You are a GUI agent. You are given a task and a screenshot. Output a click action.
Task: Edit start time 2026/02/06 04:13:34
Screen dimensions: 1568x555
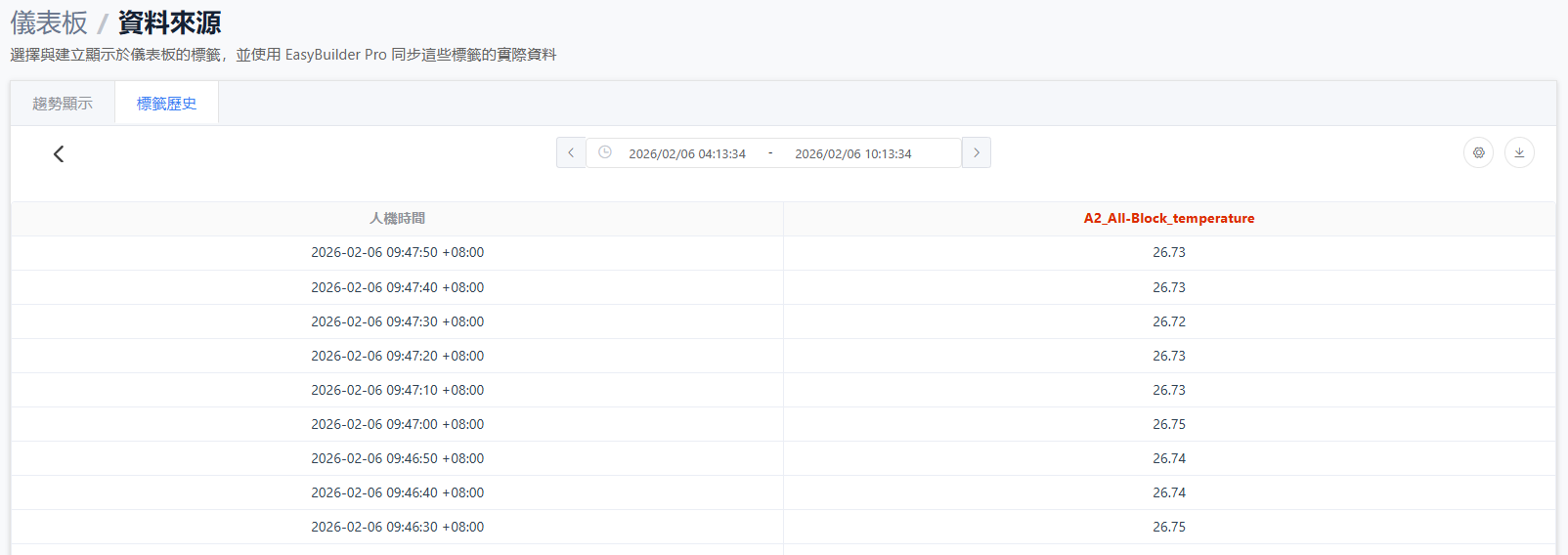pos(687,153)
